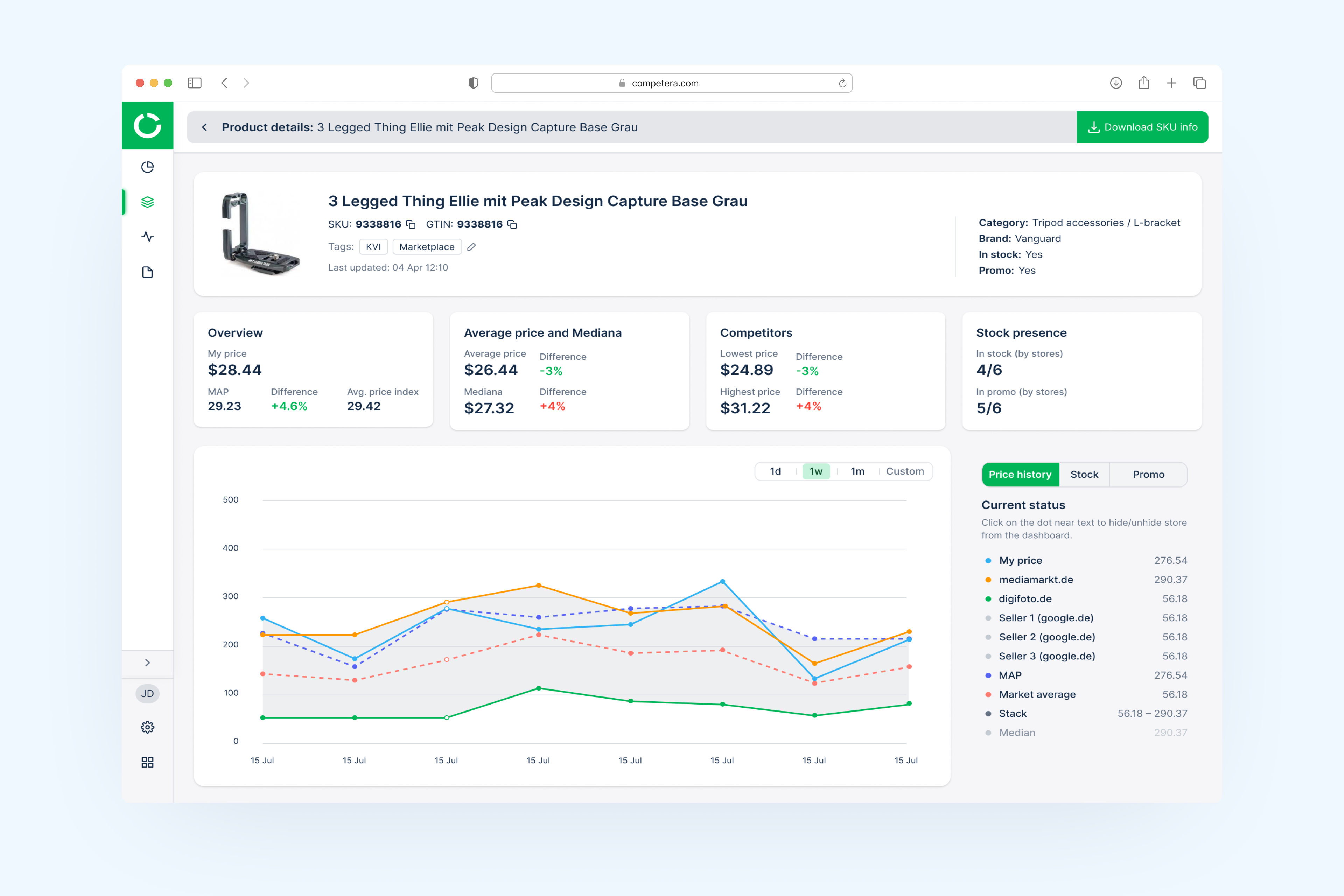Screen dimensions: 1344x896
Task: Click the Mediana value $27.32
Action: (489, 408)
